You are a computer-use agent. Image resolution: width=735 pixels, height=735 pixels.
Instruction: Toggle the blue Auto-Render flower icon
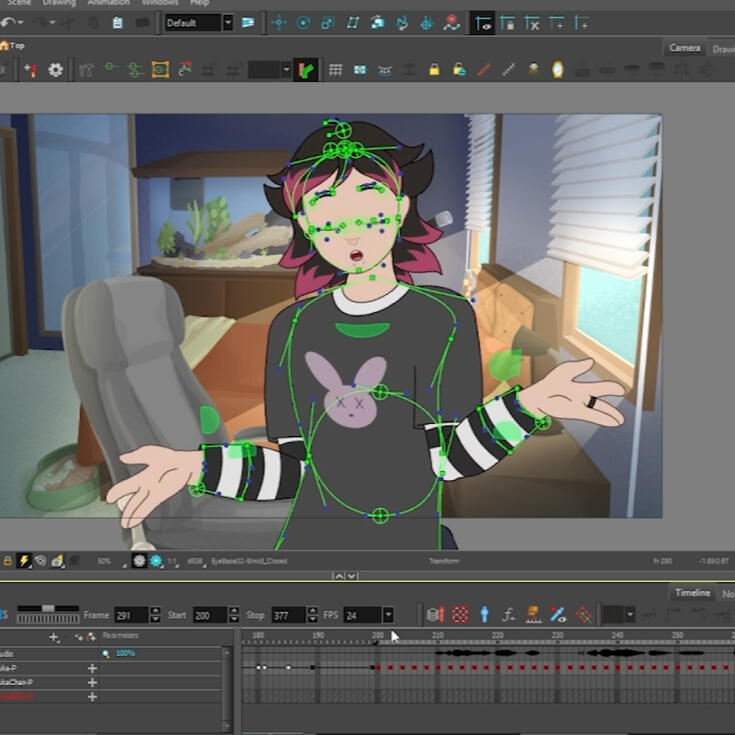[x=156, y=561]
